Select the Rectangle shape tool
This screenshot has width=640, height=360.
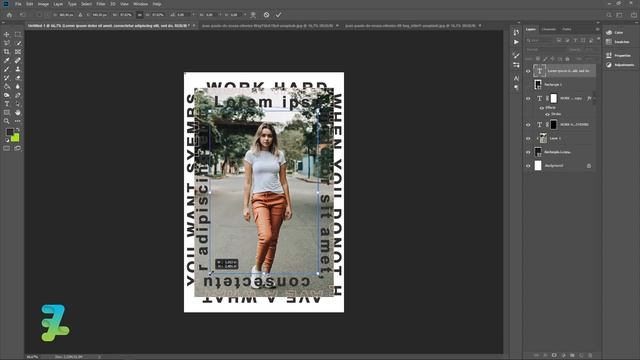point(7,112)
